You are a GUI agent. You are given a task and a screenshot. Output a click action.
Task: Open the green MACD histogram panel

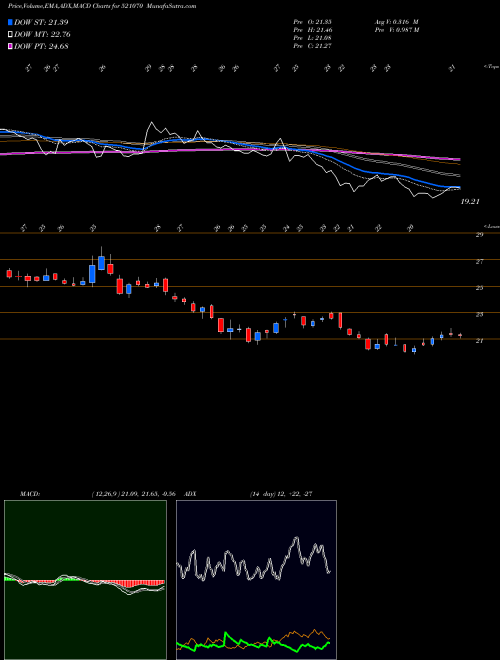point(85,580)
